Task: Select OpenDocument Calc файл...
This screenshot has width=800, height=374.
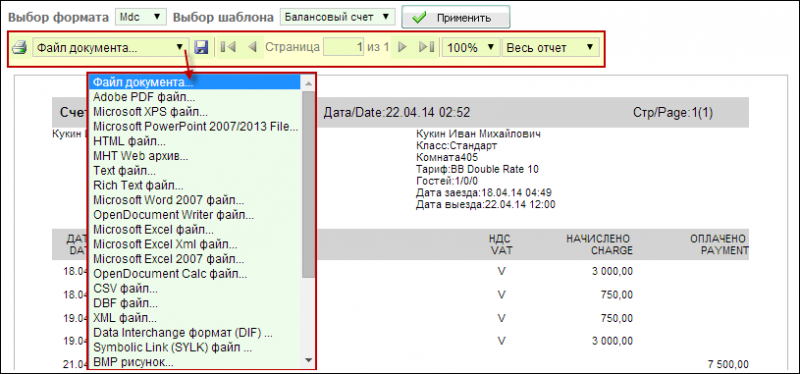Action: pyautogui.click(x=195, y=273)
